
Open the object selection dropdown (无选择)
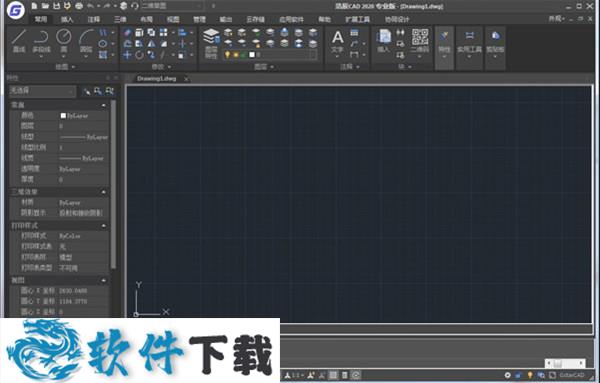[x=42, y=91]
